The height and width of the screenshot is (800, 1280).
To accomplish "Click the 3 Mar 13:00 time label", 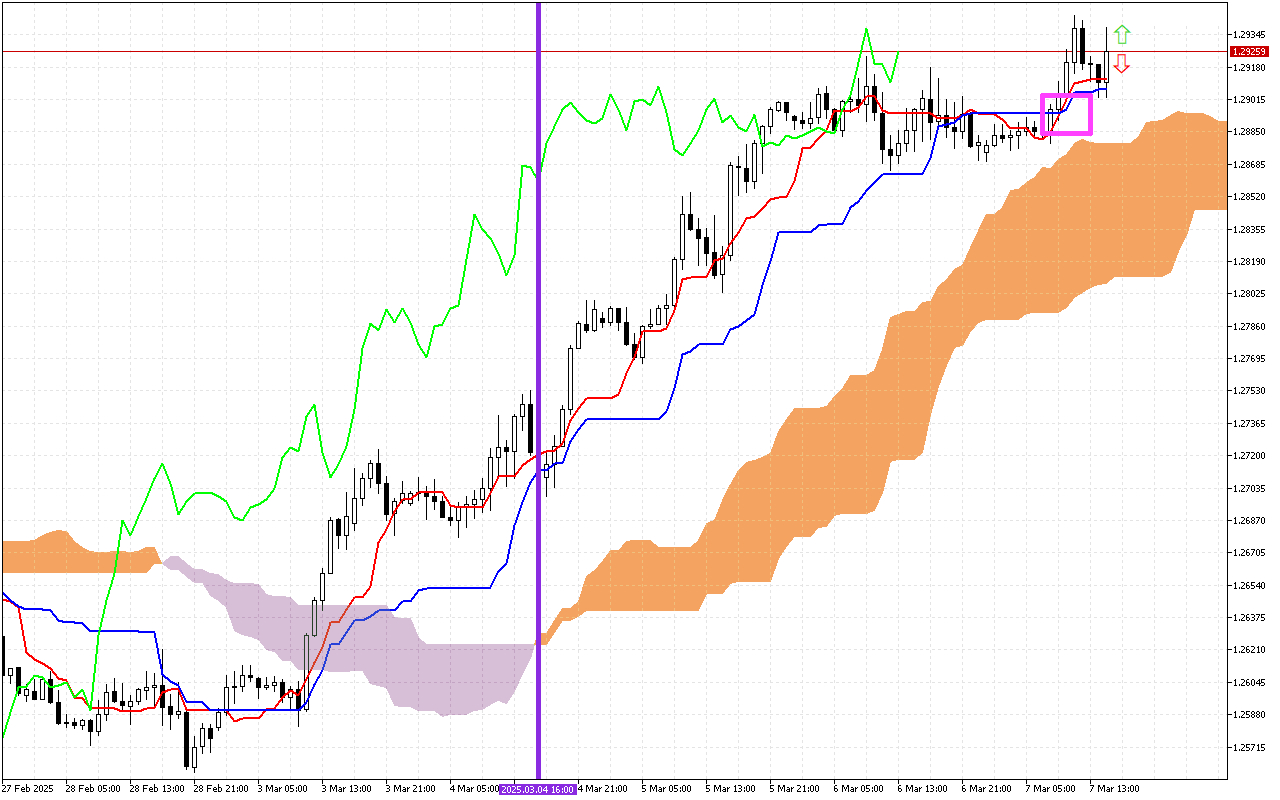I will coord(347,789).
